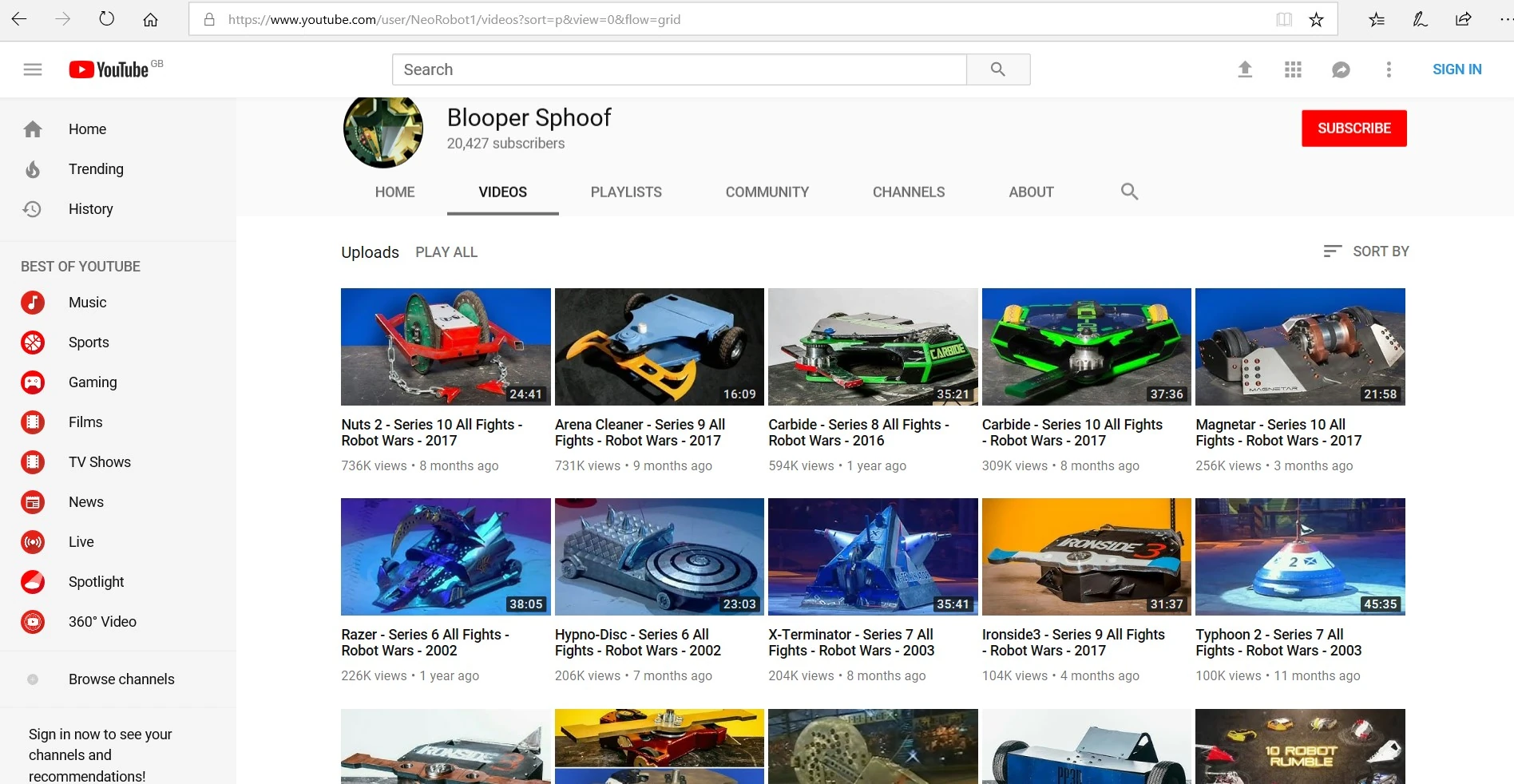Search within the channel using magnifier icon

pyautogui.click(x=1129, y=192)
